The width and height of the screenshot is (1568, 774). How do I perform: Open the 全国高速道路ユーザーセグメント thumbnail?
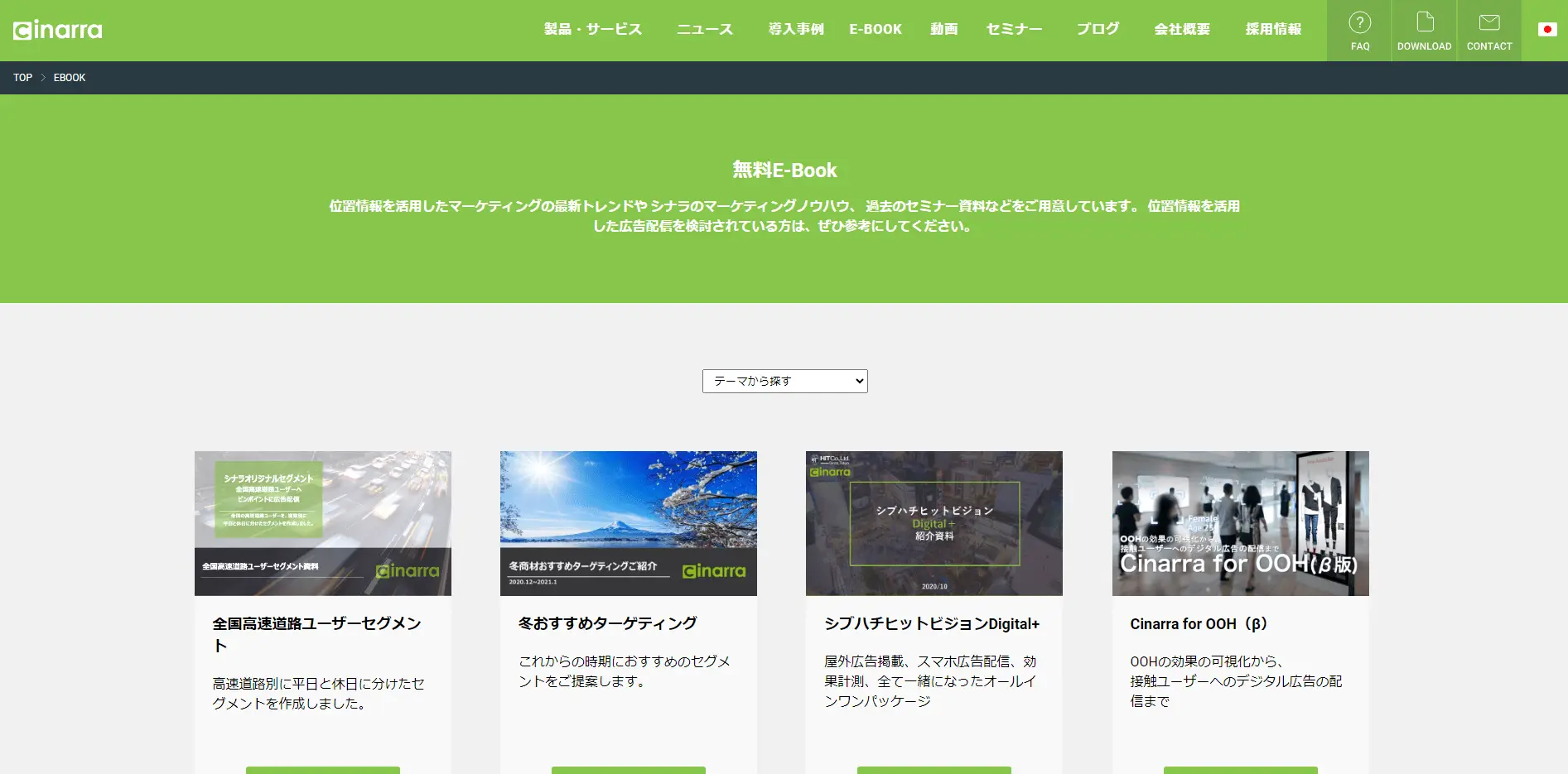click(x=323, y=523)
